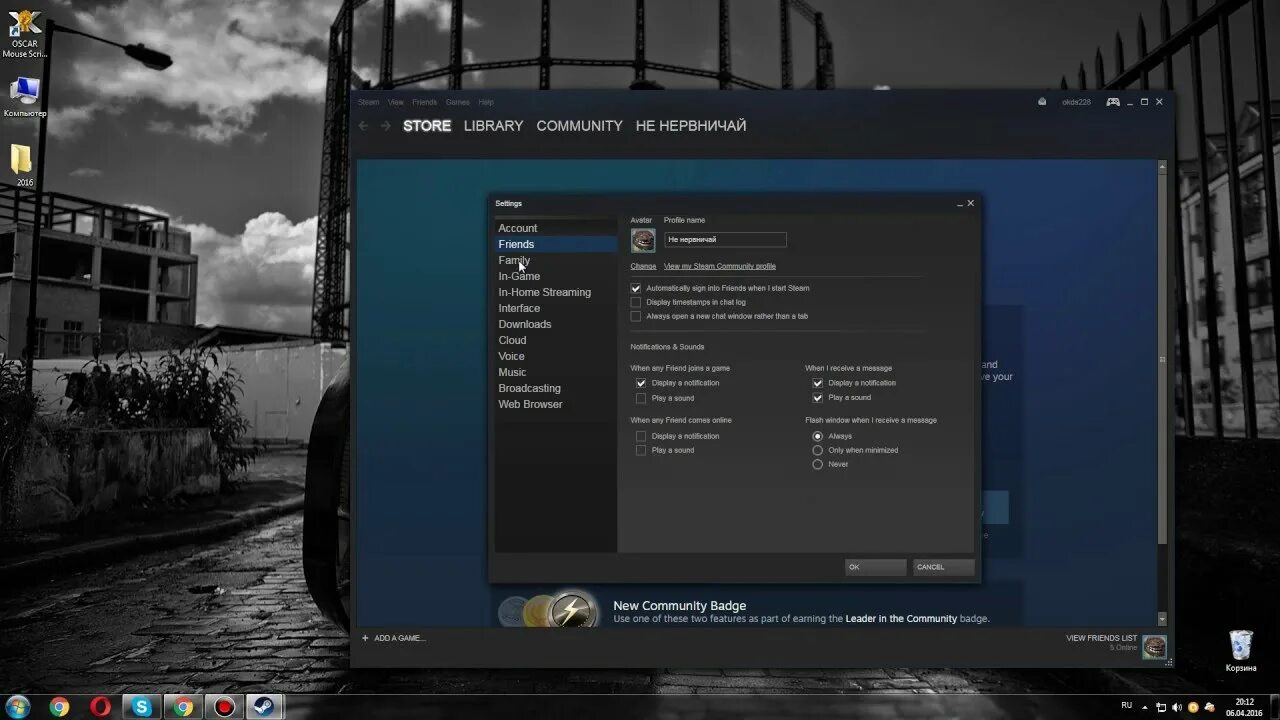Open Steam menu in menu bar
The height and width of the screenshot is (720, 1280).
369,102
